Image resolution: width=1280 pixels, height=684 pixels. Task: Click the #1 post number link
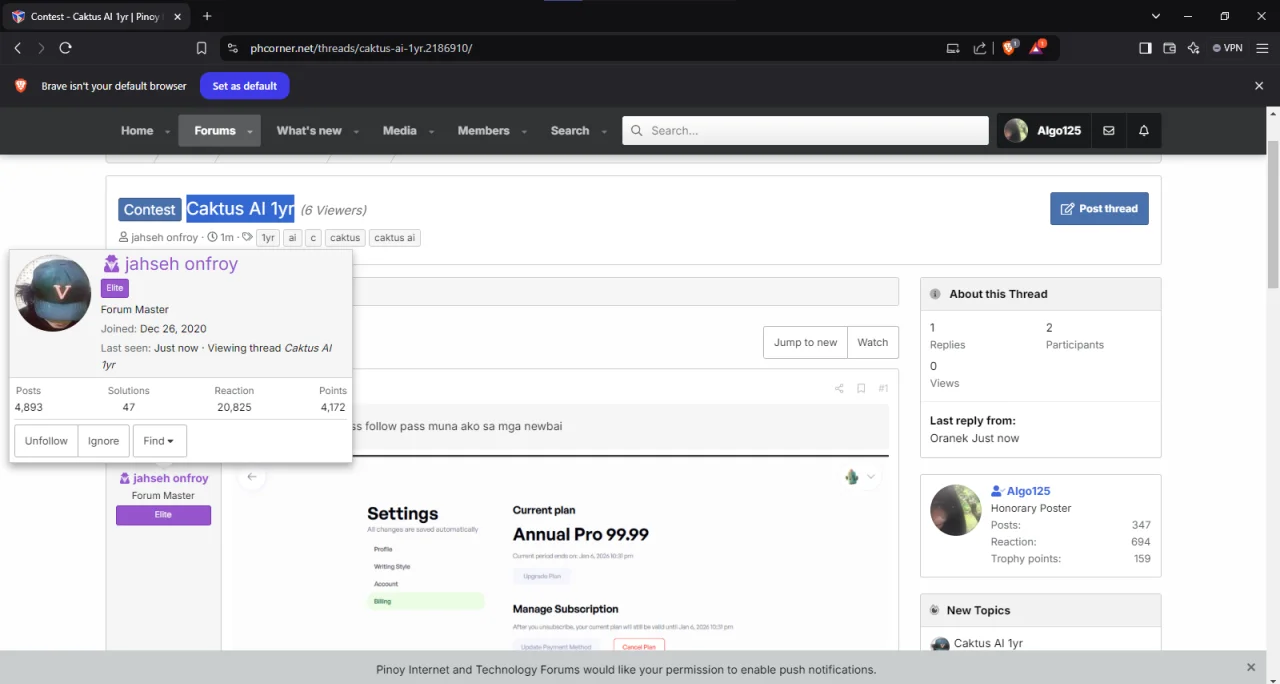(883, 388)
